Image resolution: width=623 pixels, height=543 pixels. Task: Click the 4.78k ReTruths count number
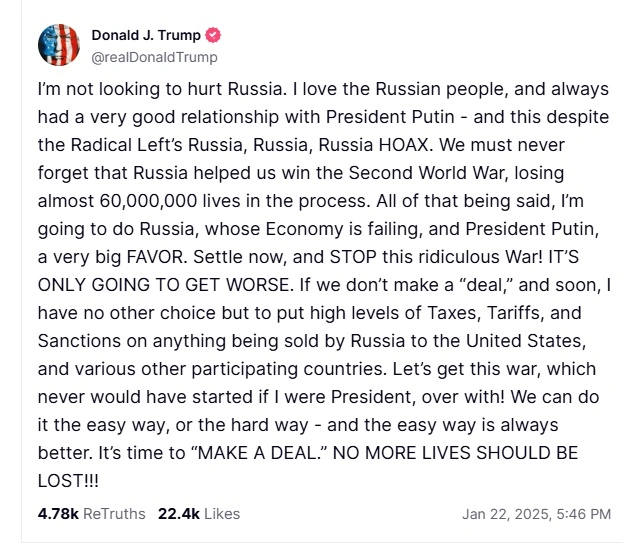57,513
